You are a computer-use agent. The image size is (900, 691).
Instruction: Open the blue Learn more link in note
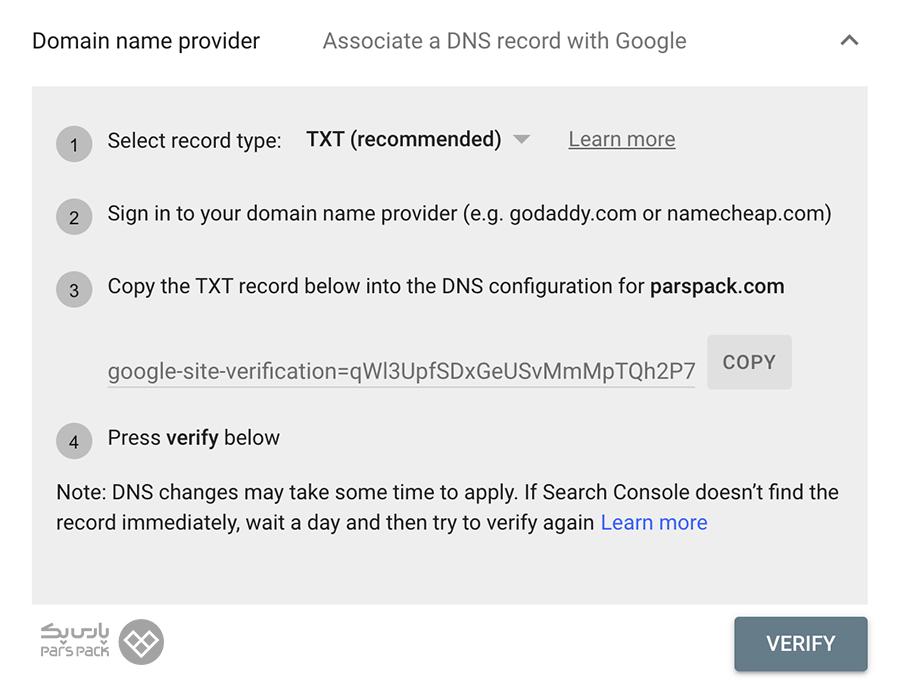tap(654, 522)
